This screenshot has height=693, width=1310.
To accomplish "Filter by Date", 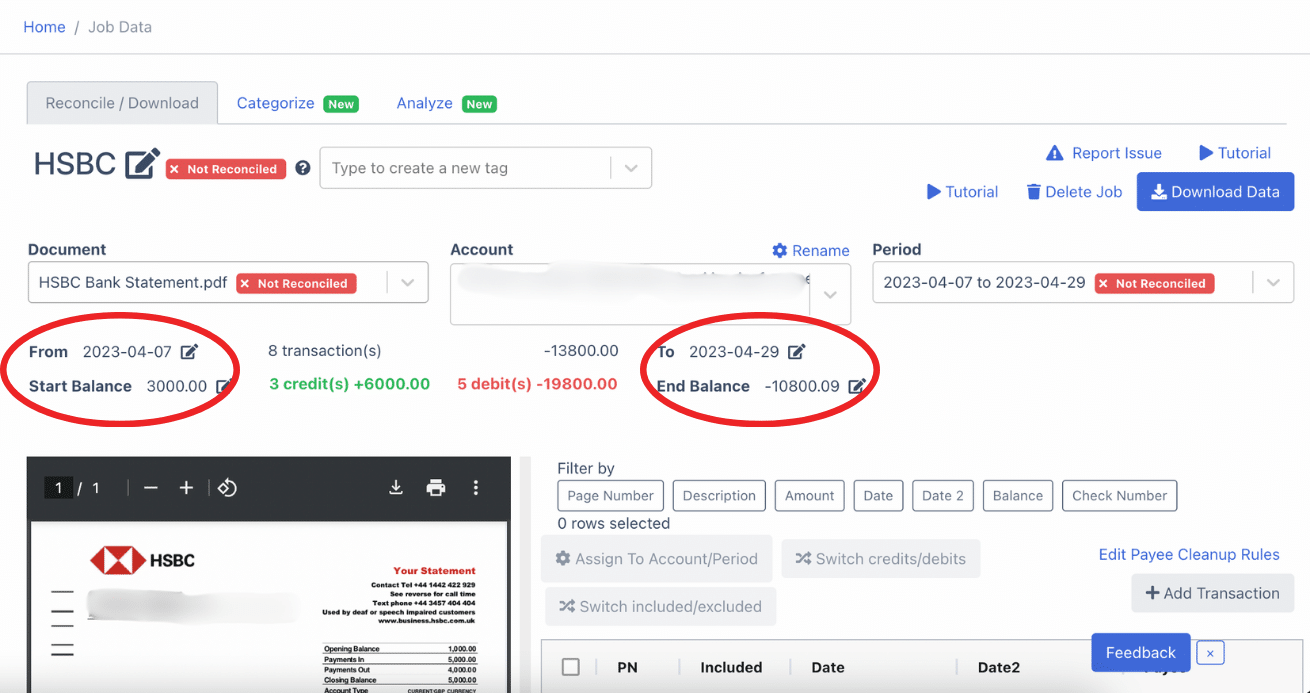I will [x=878, y=496].
